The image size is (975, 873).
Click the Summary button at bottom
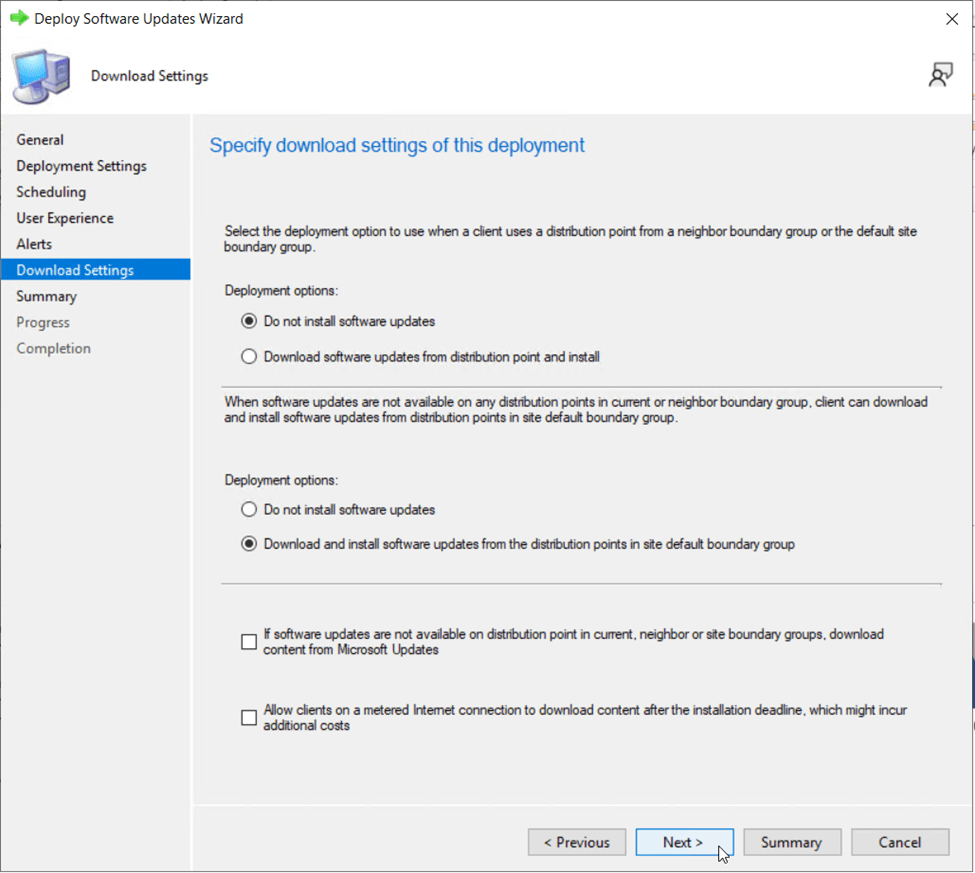click(x=791, y=842)
